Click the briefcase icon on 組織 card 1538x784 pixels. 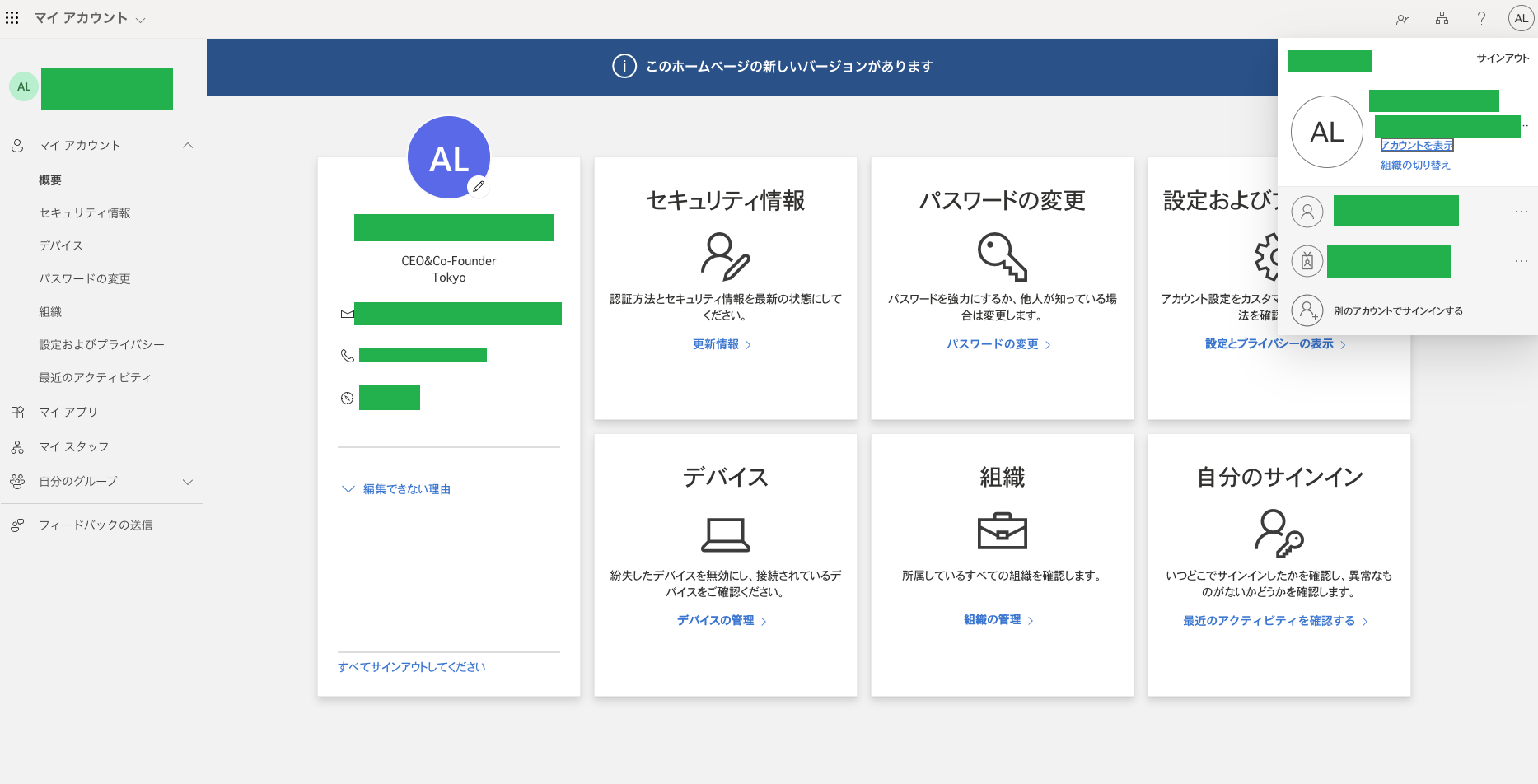pyautogui.click(x=1003, y=531)
